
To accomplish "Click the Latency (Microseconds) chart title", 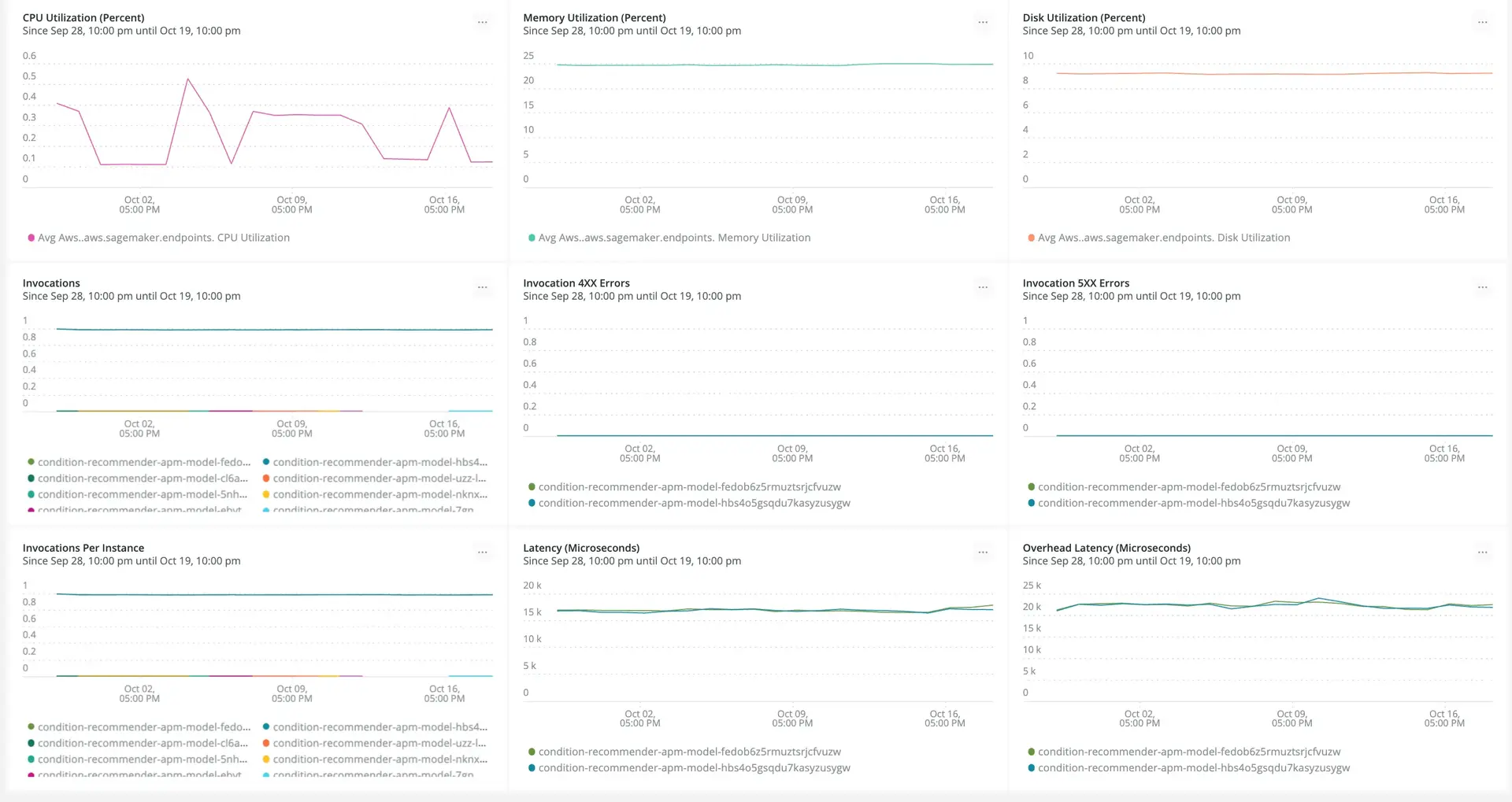I will tap(581, 549).
